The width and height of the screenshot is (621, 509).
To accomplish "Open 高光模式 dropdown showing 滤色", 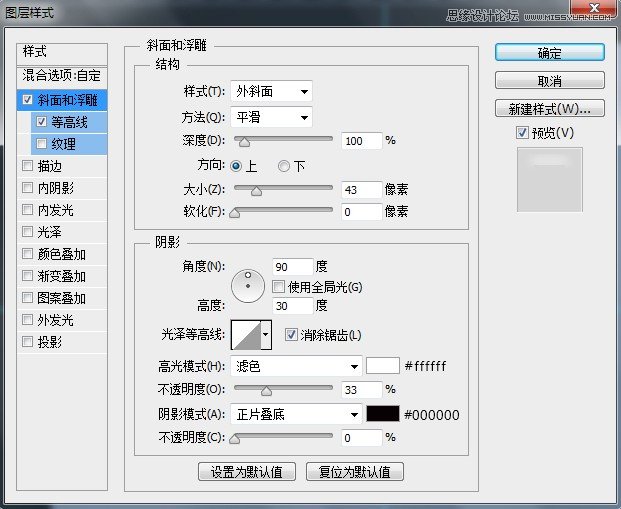I will pos(296,366).
